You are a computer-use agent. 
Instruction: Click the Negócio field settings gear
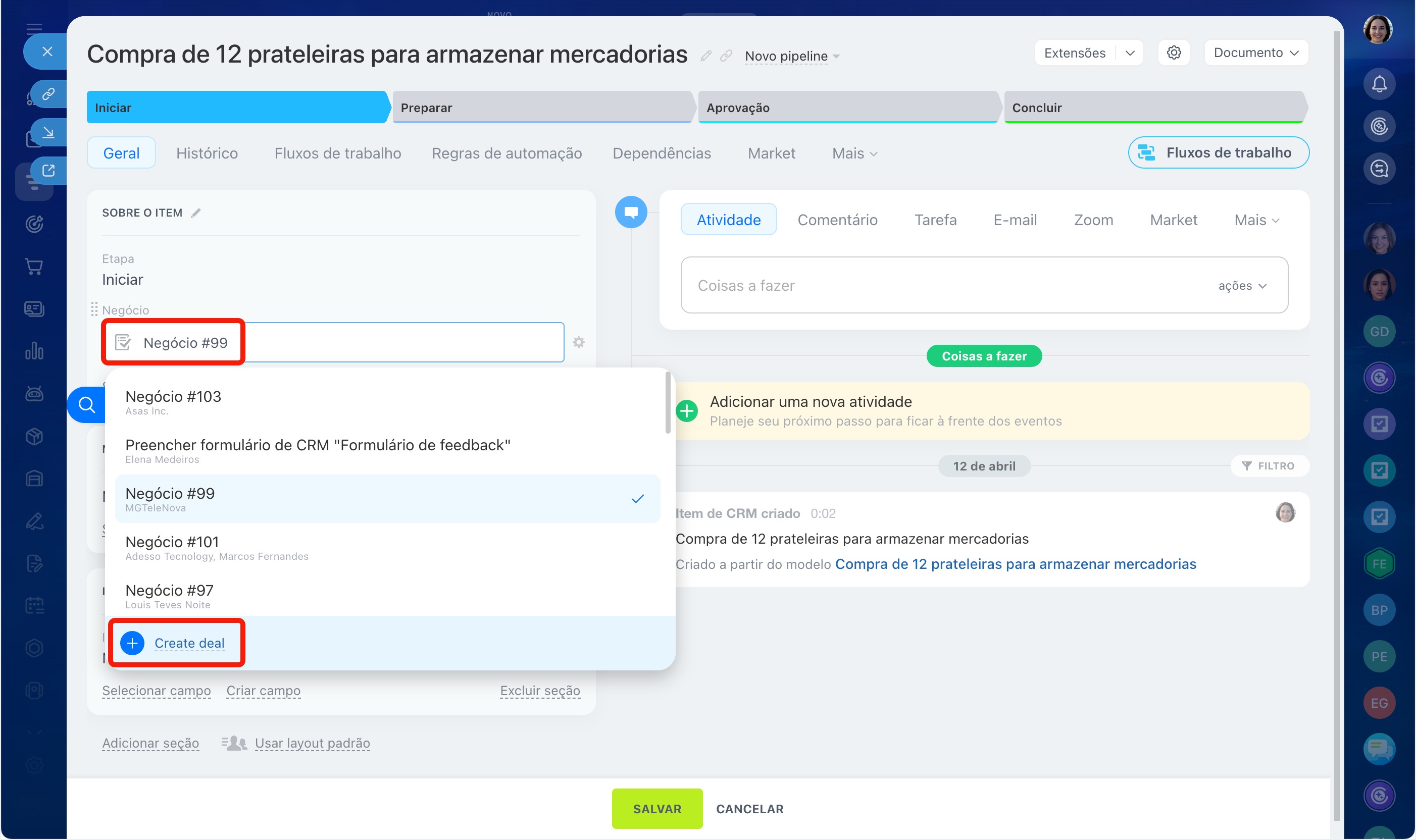coord(578,342)
